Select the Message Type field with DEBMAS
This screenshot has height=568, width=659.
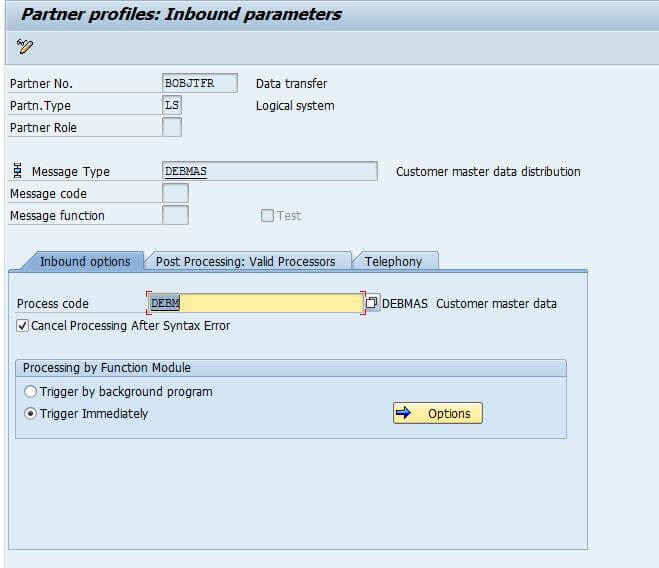269,171
